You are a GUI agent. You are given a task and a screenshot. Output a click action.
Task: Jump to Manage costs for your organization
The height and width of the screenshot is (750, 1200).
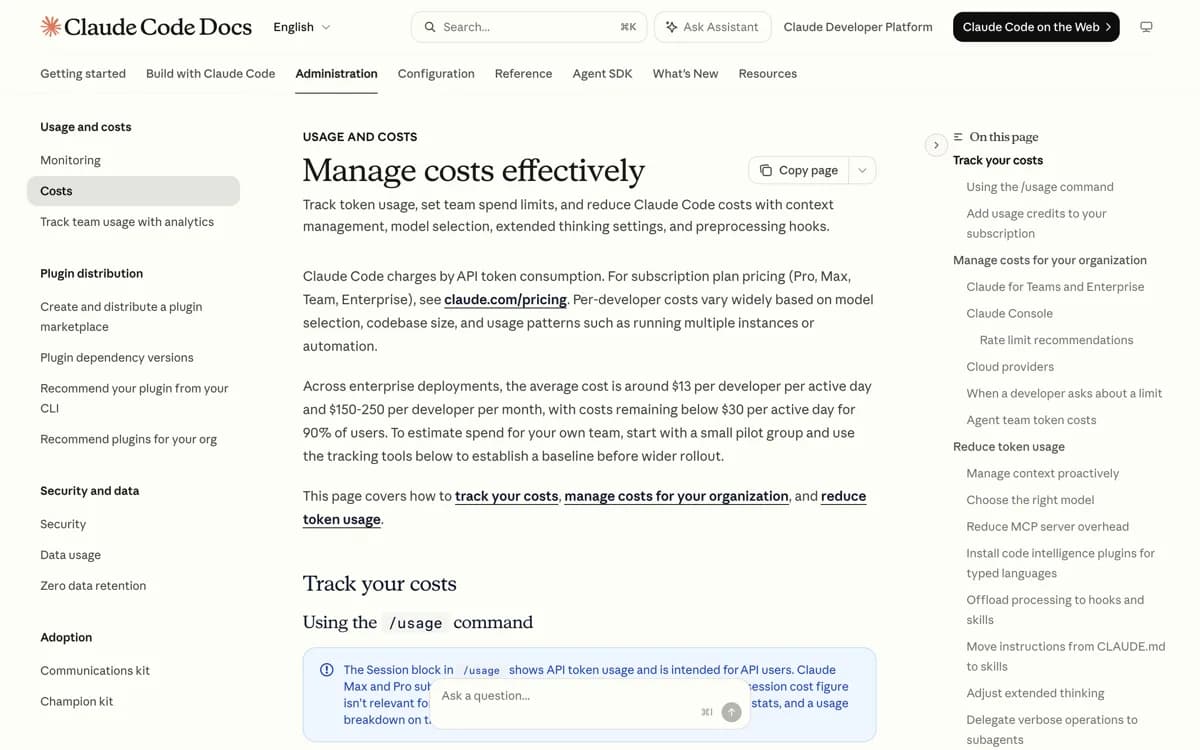click(x=1050, y=260)
